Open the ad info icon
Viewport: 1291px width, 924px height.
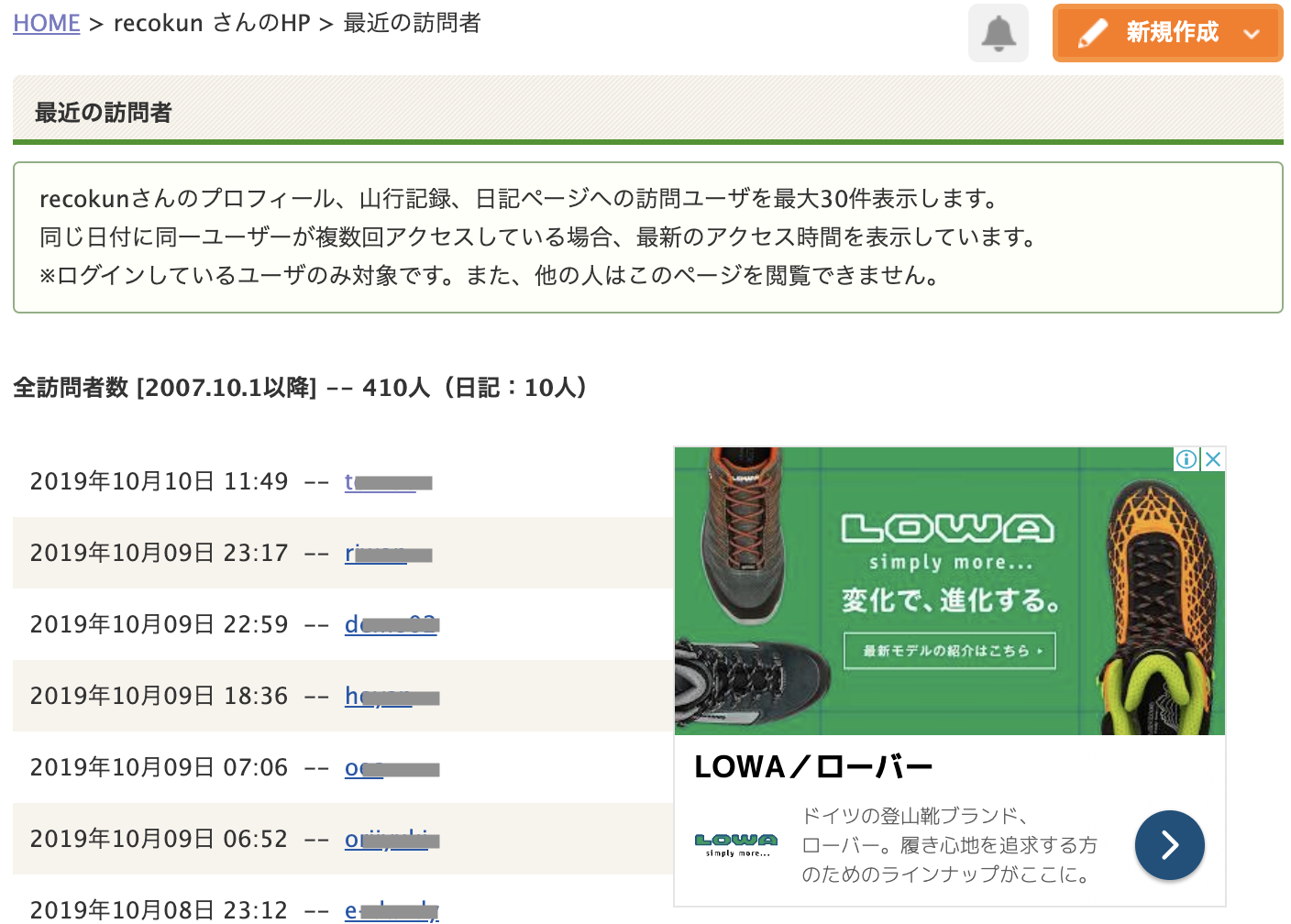pos(1186,459)
